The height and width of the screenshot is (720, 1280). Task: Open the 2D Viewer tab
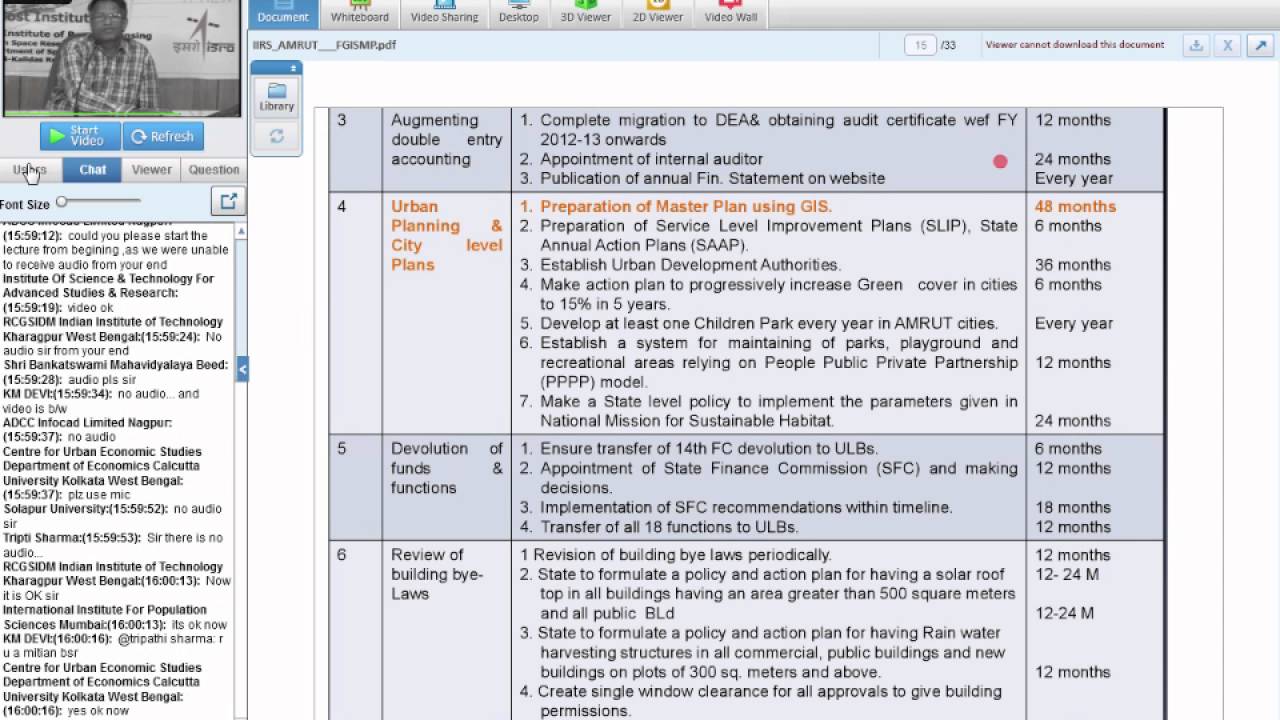[658, 13]
